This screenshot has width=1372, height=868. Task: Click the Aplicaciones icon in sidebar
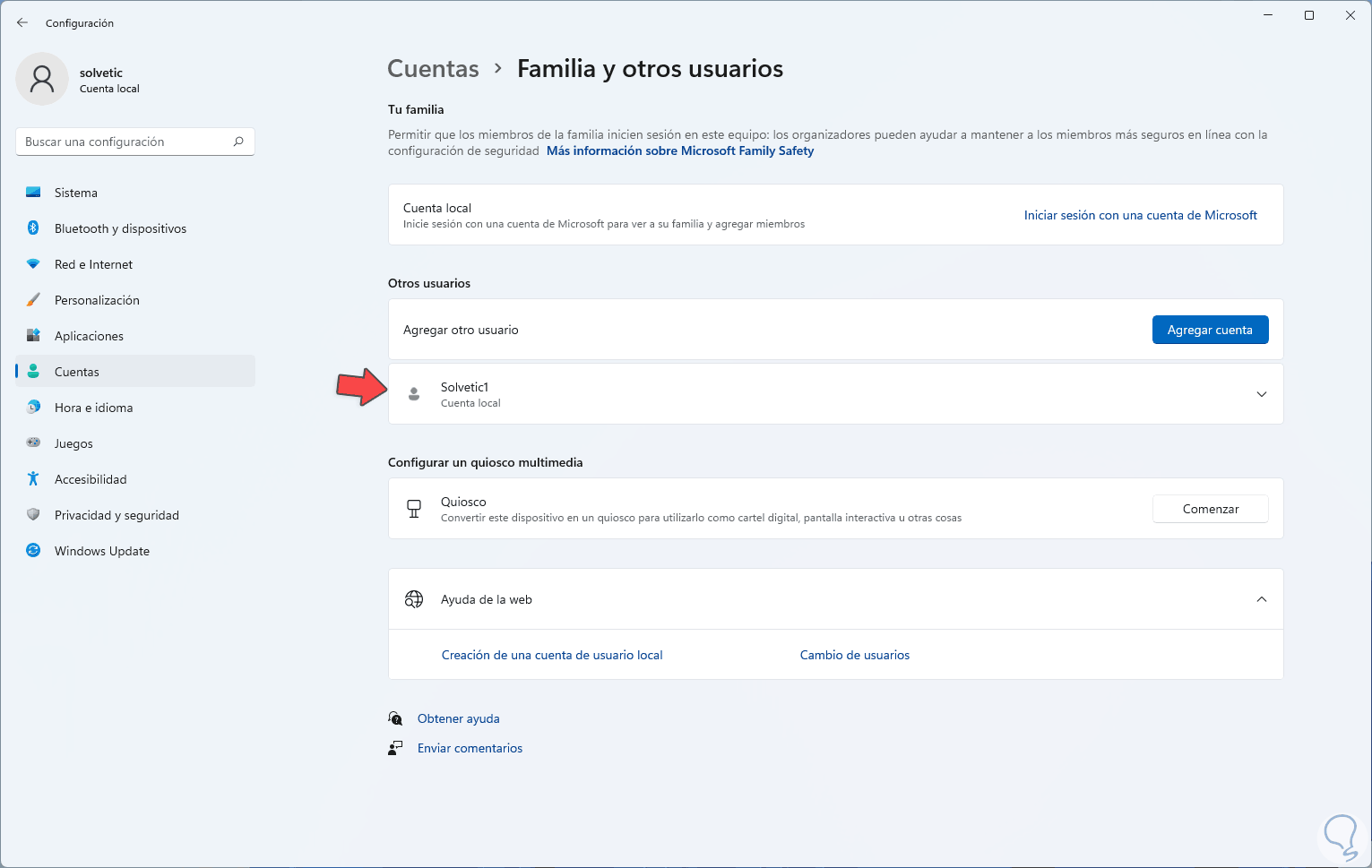point(33,336)
